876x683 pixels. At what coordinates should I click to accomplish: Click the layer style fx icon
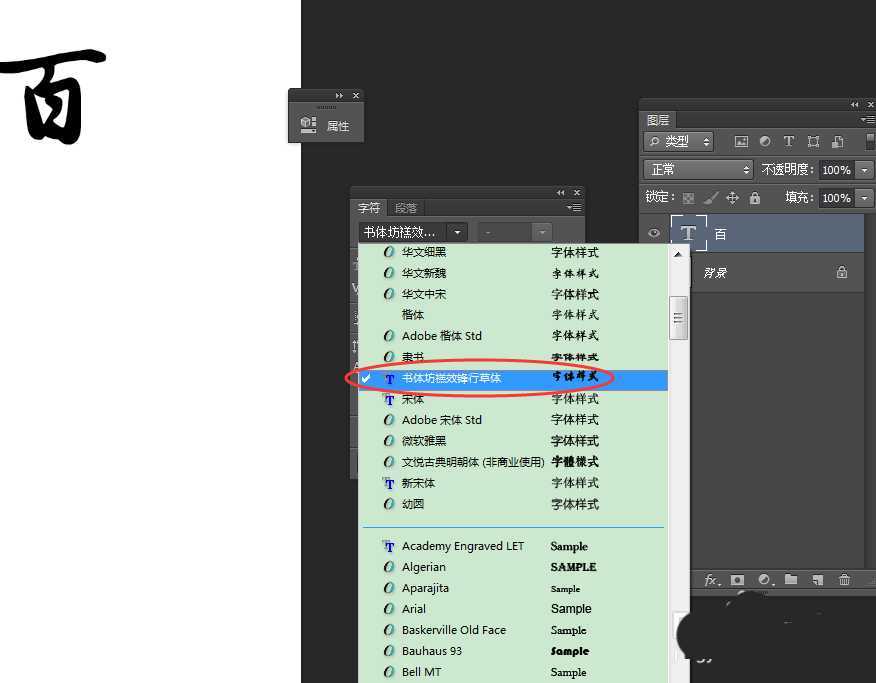click(712, 580)
